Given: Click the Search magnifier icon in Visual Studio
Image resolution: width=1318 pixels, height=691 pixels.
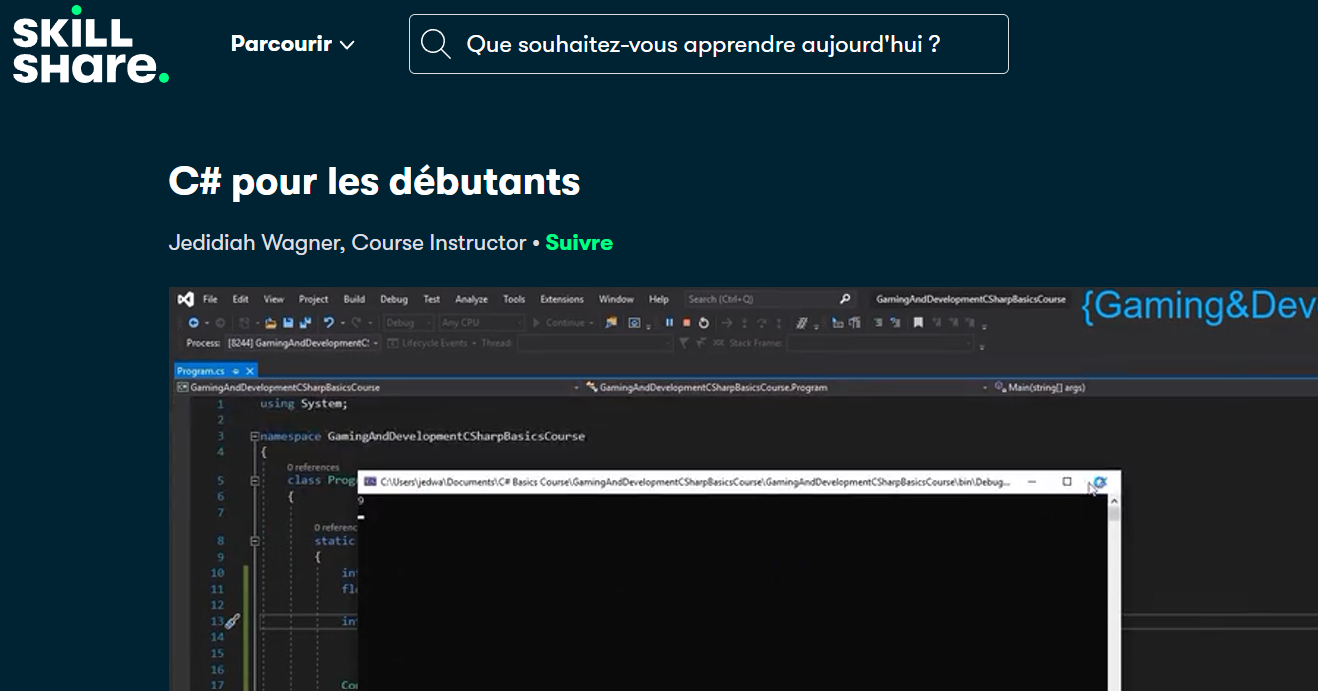Looking at the screenshot, I should click(x=845, y=299).
